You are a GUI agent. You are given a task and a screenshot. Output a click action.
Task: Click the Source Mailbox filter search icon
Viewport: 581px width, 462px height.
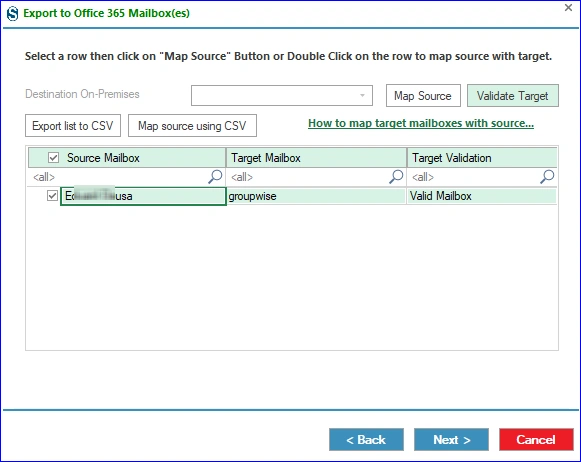point(215,177)
